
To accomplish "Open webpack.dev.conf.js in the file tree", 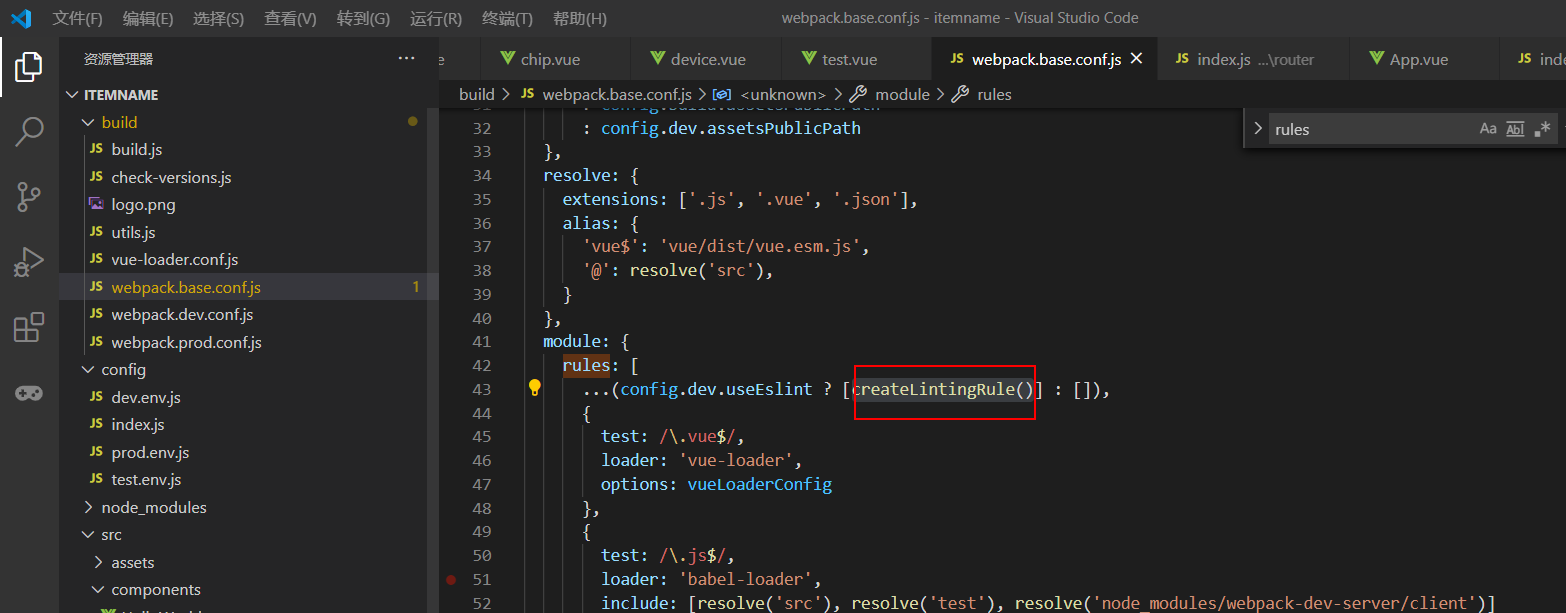I will coord(182,314).
